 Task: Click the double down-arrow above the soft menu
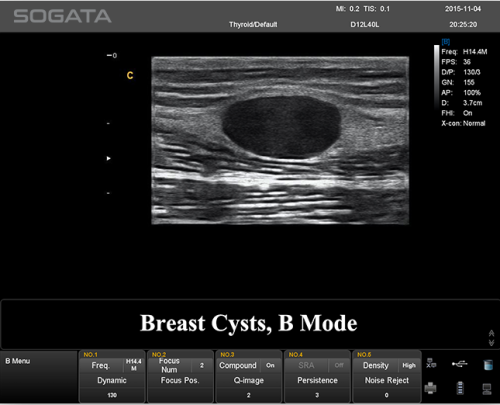(491, 342)
